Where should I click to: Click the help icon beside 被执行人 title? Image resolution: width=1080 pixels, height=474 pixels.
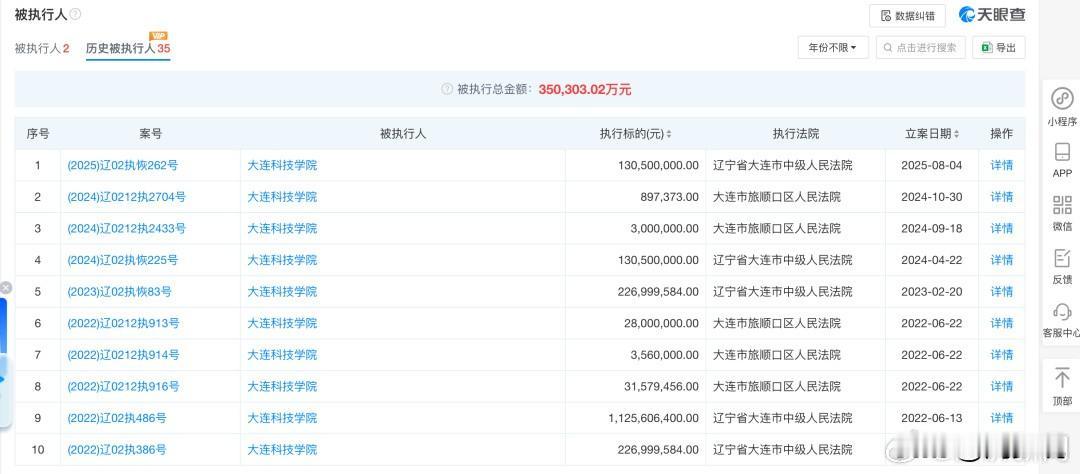pos(75,14)
